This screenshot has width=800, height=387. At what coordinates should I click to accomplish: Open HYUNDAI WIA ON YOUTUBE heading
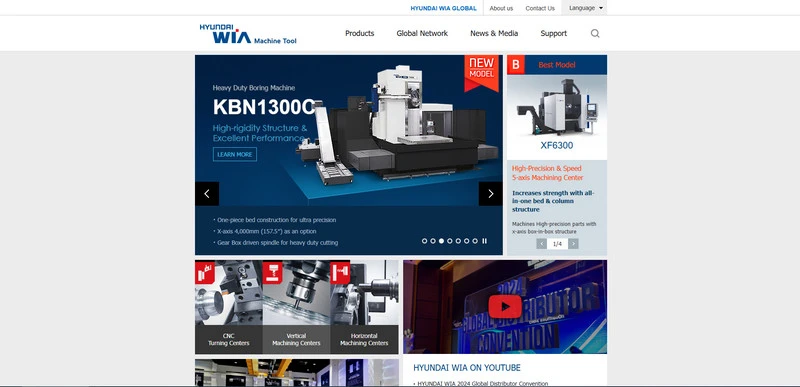pyautogui.click(x=467, y=368)
